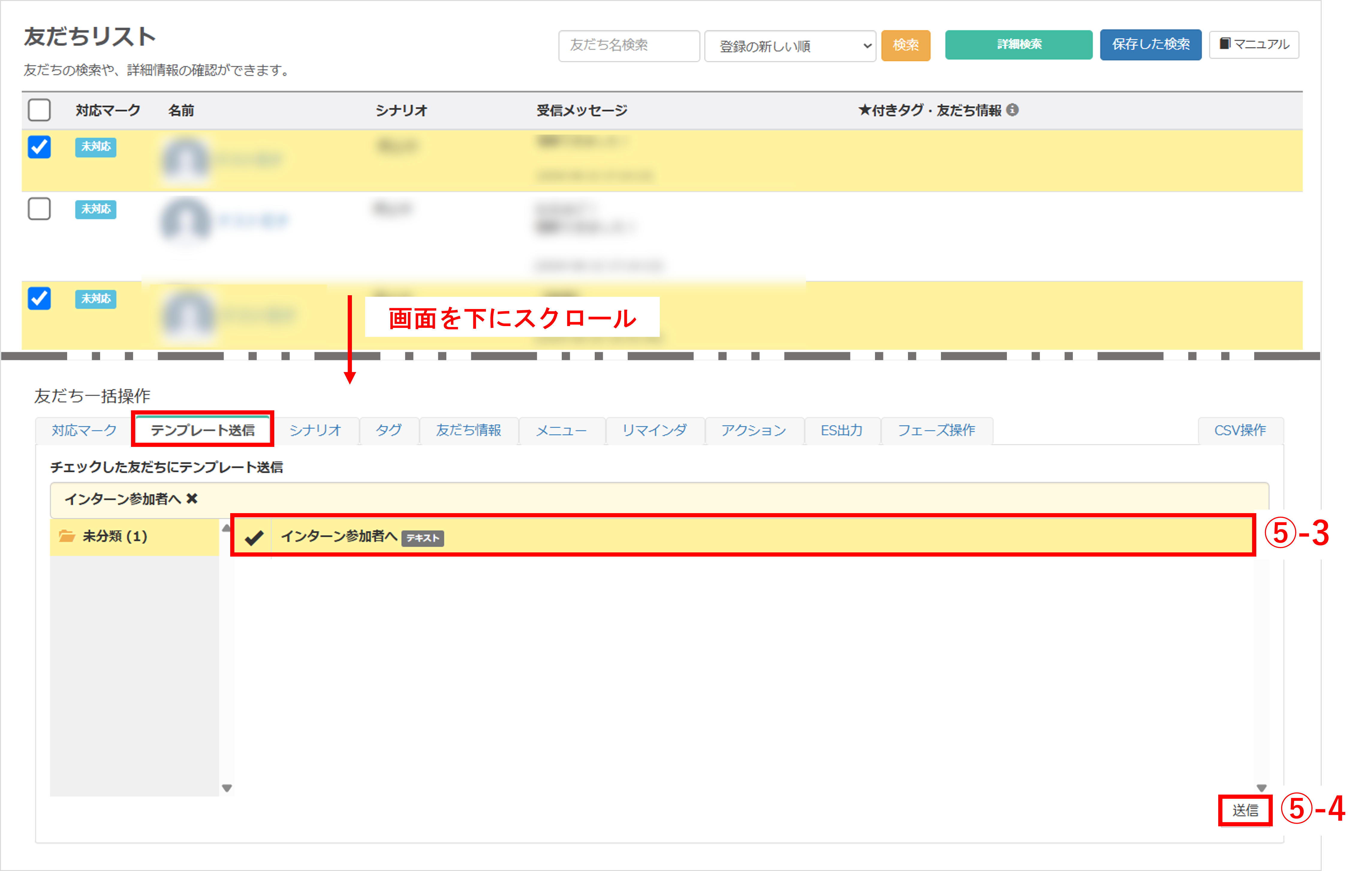Image resolution: width=1372 pixels, height=871 pixels.
Task: Click the second row's 未対応 badge
Action: point(95,209)
